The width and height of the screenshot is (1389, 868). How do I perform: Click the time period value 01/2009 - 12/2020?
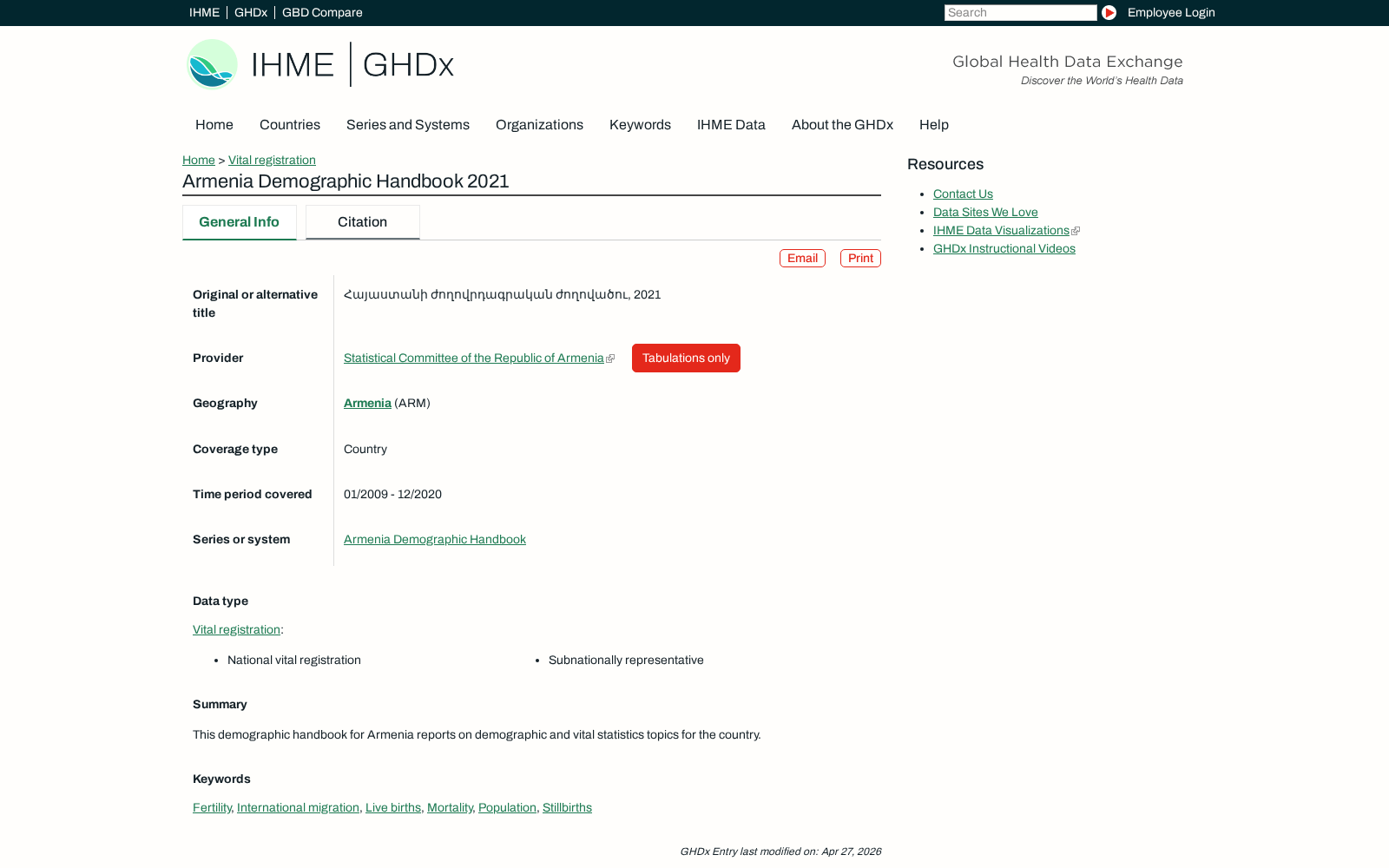click(392, 494)
